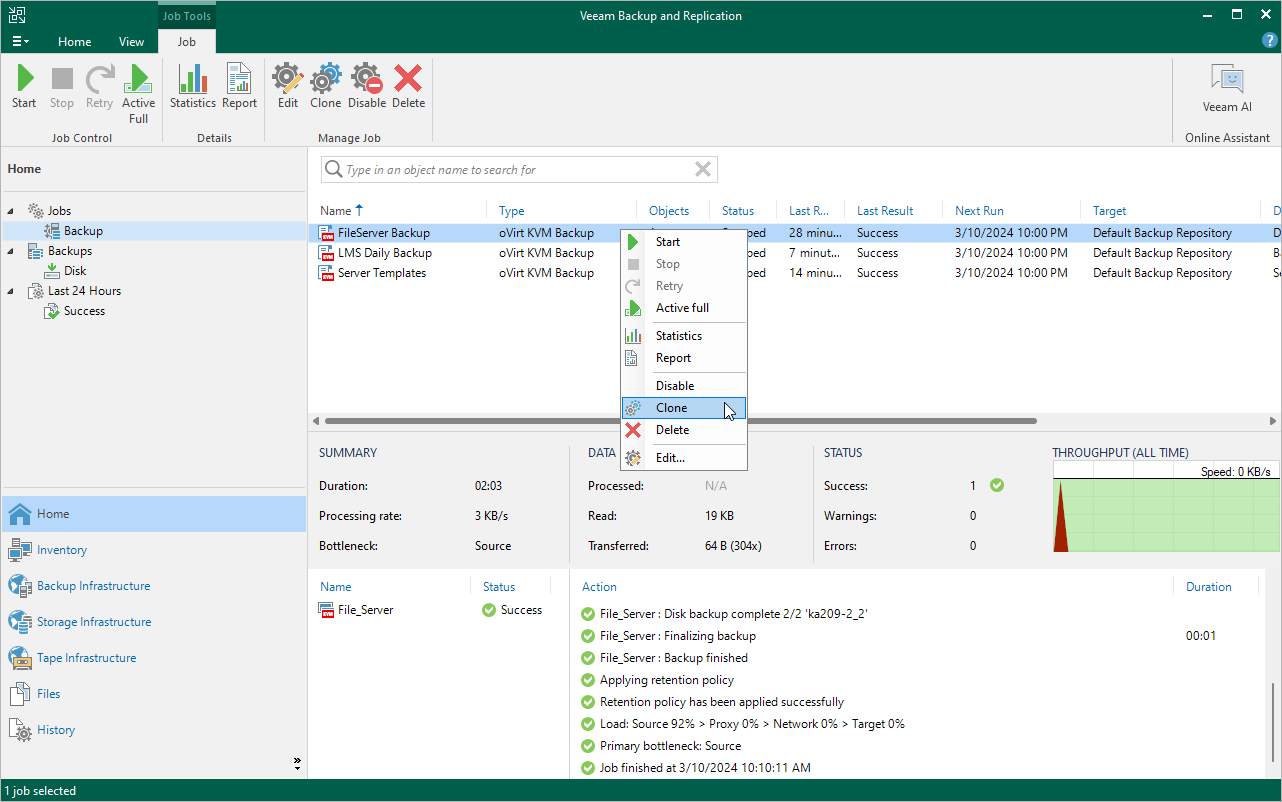
Task: Select the Server Templates job
Action: [x=381, y=273]
